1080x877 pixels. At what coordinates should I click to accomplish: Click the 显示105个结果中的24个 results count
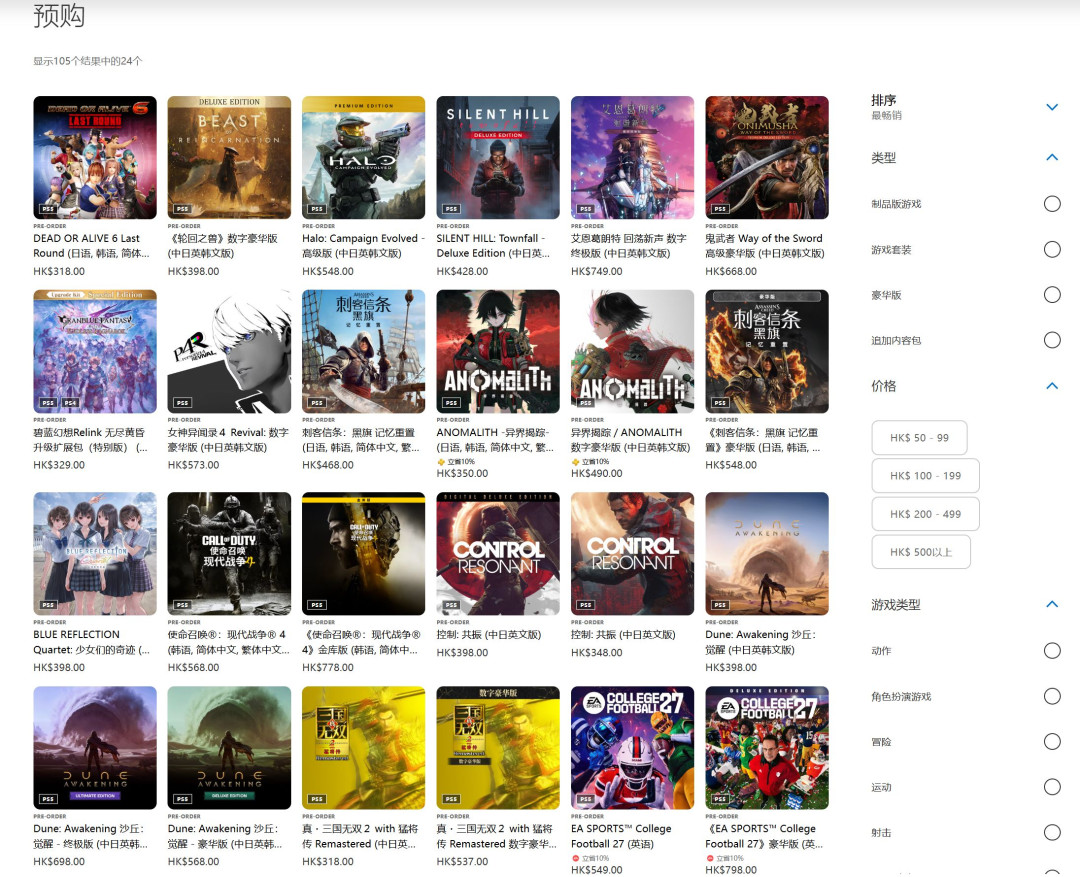[x=87, y=61]
